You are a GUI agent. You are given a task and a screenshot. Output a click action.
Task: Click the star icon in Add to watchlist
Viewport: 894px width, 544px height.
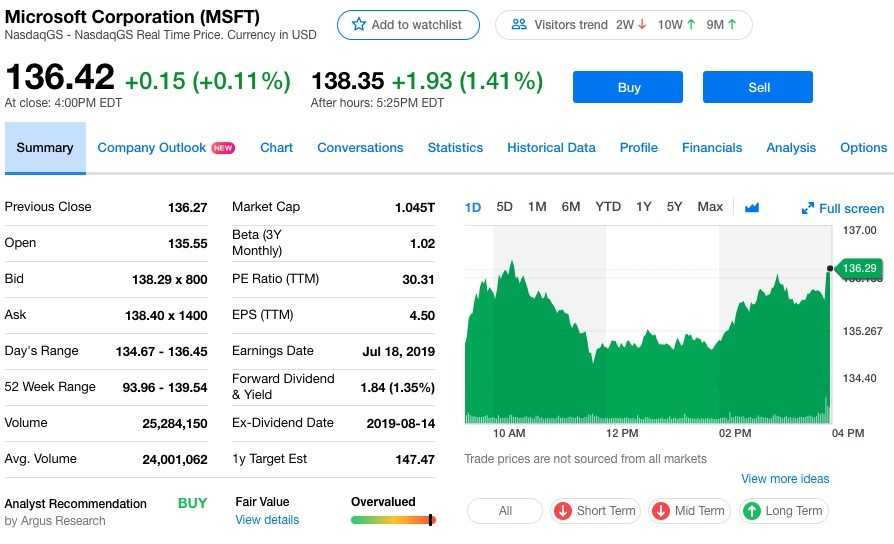tap(359, 25)
